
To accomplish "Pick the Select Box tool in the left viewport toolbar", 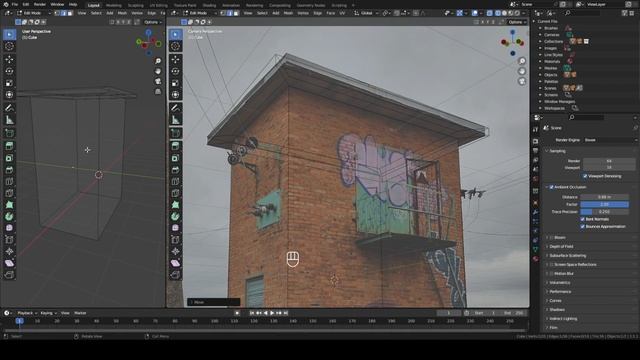I will pos(9,34).
